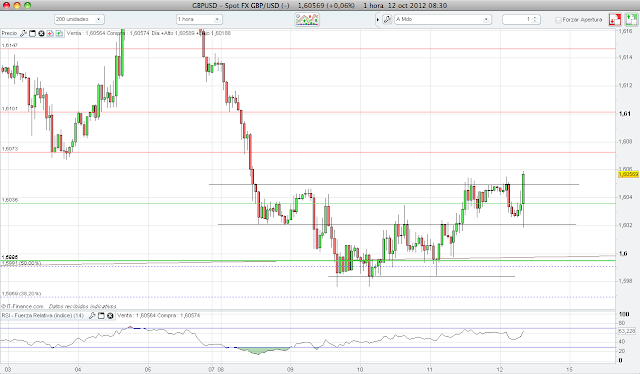Open the order settings wrench beside A Mdo
The image size is (640, 374).
[x=387, y=19]
